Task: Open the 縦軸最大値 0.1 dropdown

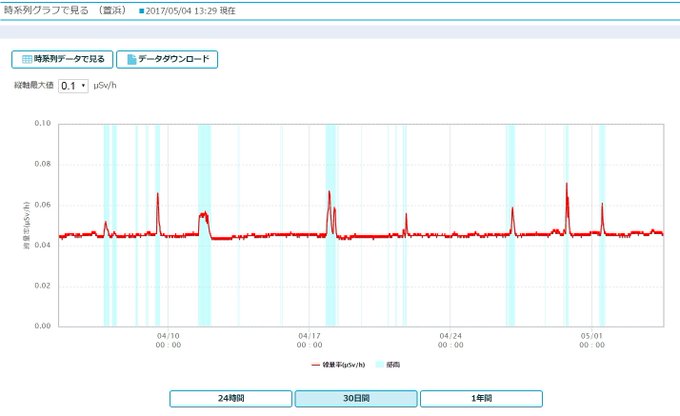Action: (x=73, y=86)
